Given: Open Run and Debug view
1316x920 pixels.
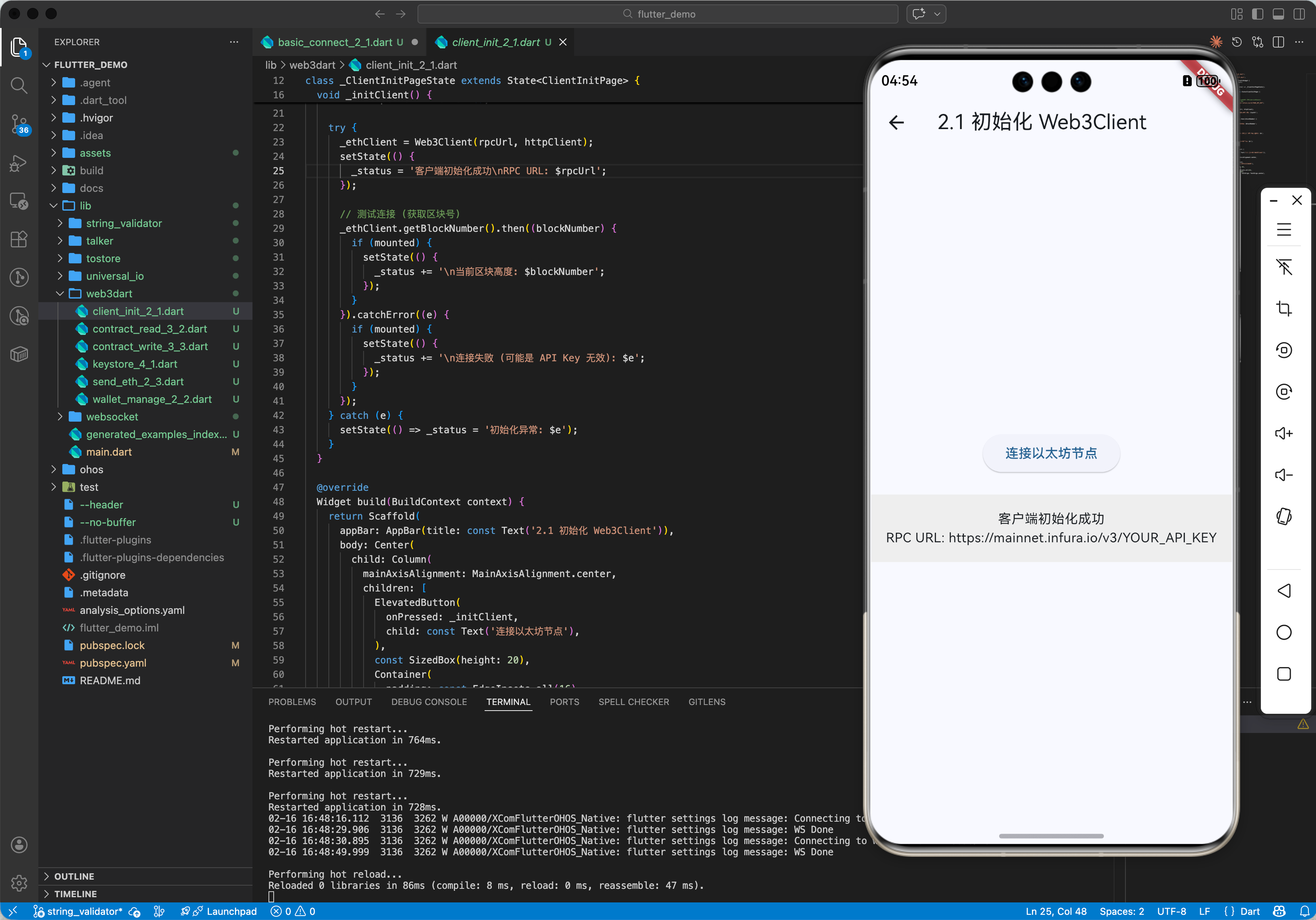Looking at the screenshot, I should click(19, 163).
